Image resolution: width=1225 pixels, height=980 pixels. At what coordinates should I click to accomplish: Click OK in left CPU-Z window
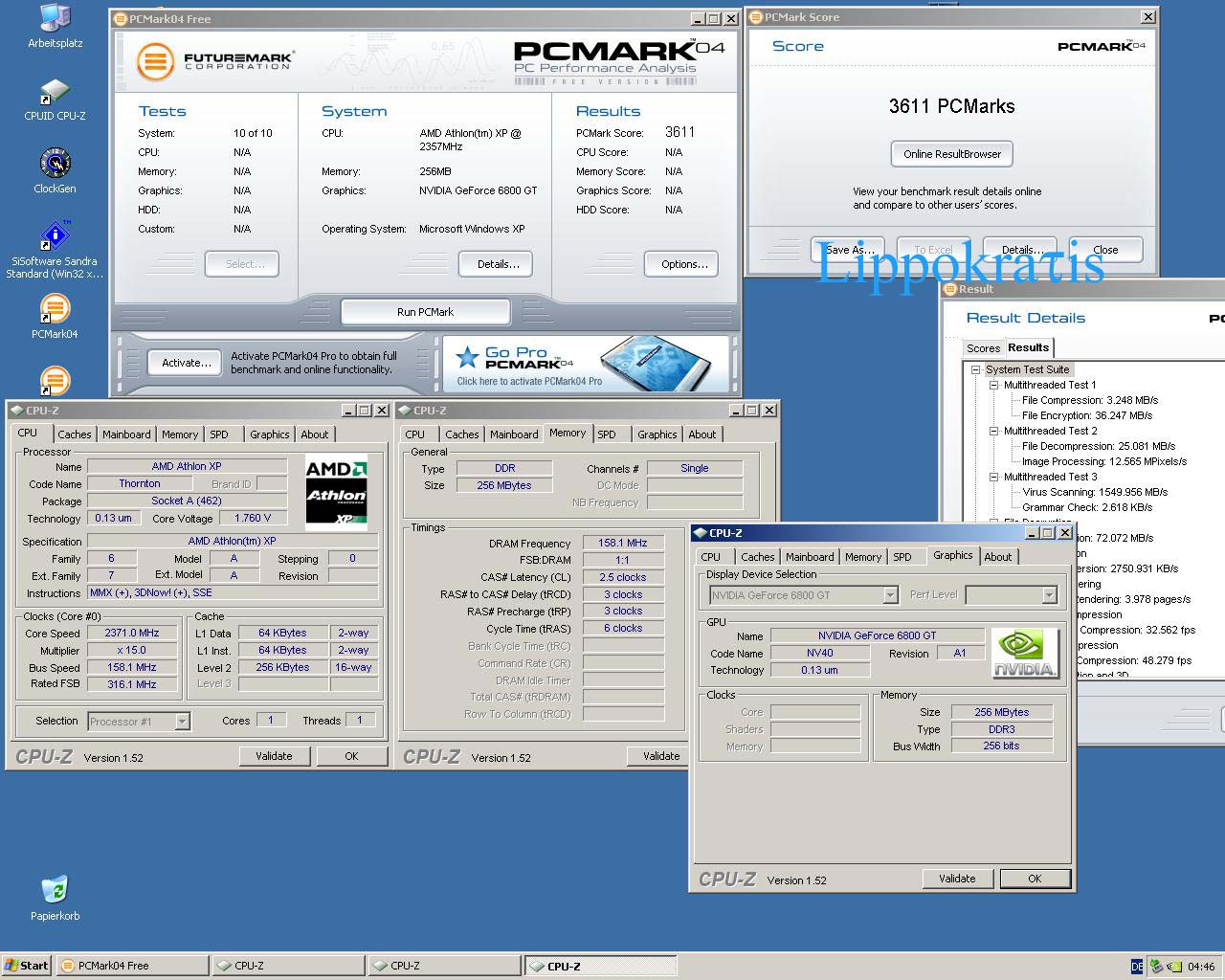pos(351,756)
